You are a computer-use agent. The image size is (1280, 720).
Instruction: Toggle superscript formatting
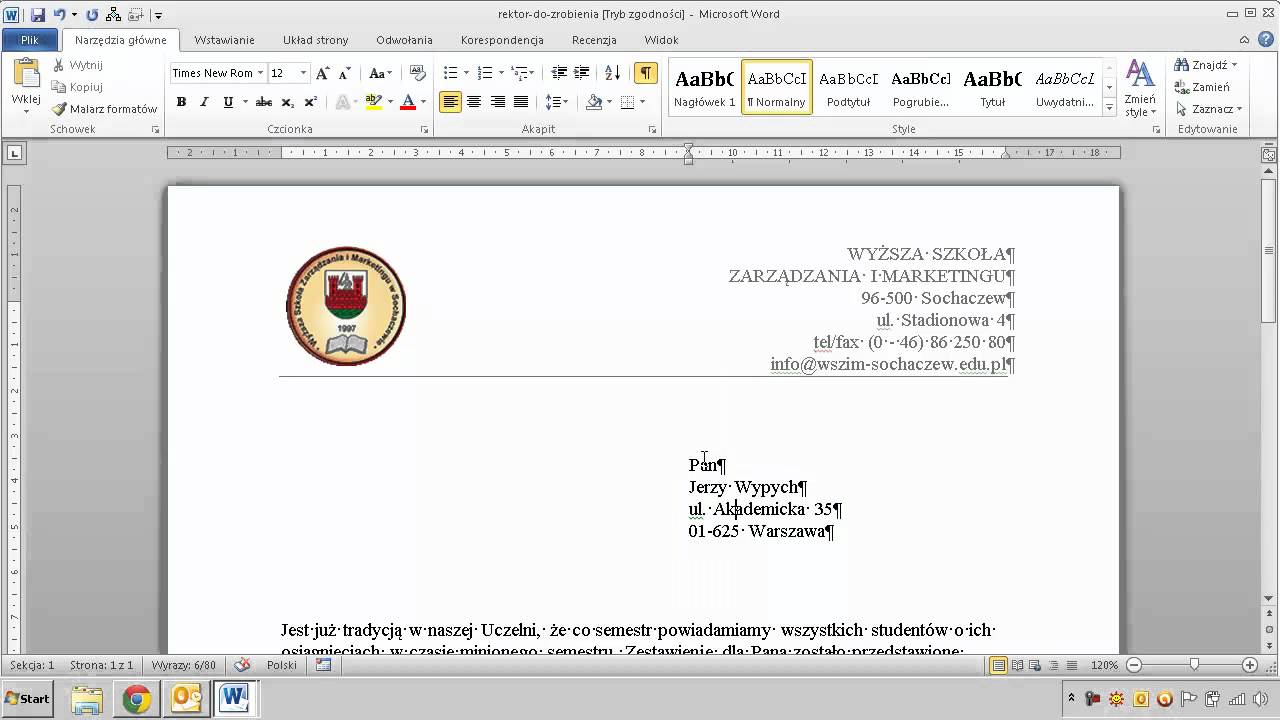(x=310, y=102)
